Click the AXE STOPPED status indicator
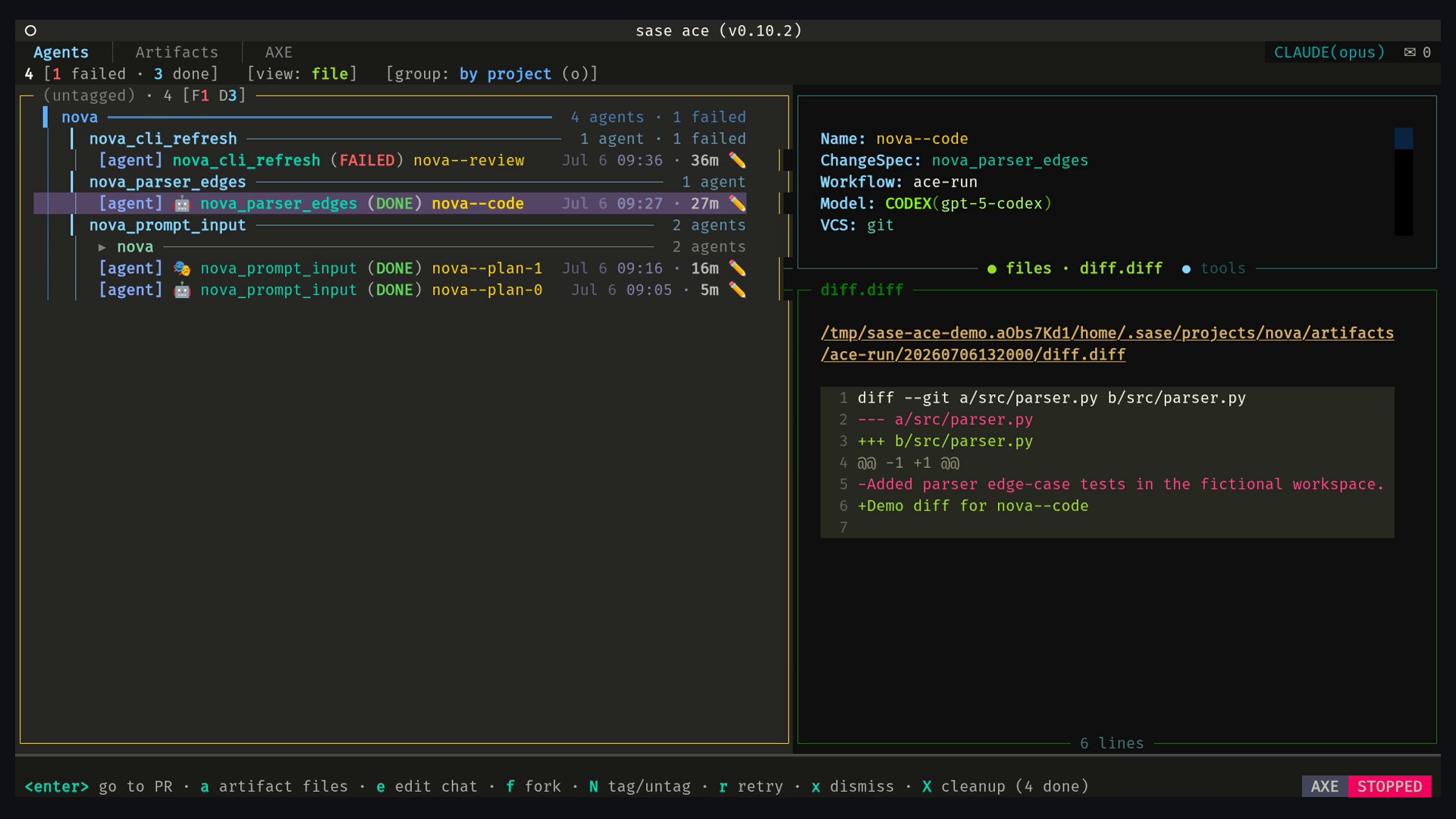The height and width of the screenshot is (819, 1456). tap(1367, 786)
